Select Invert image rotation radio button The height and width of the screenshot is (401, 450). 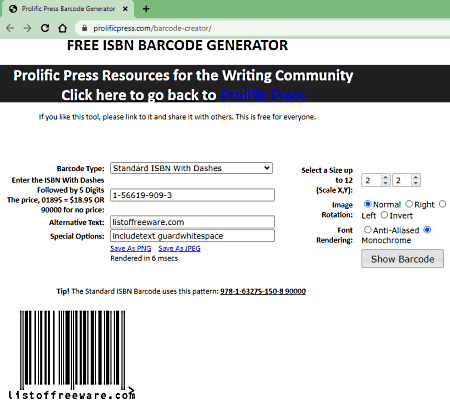384,215
